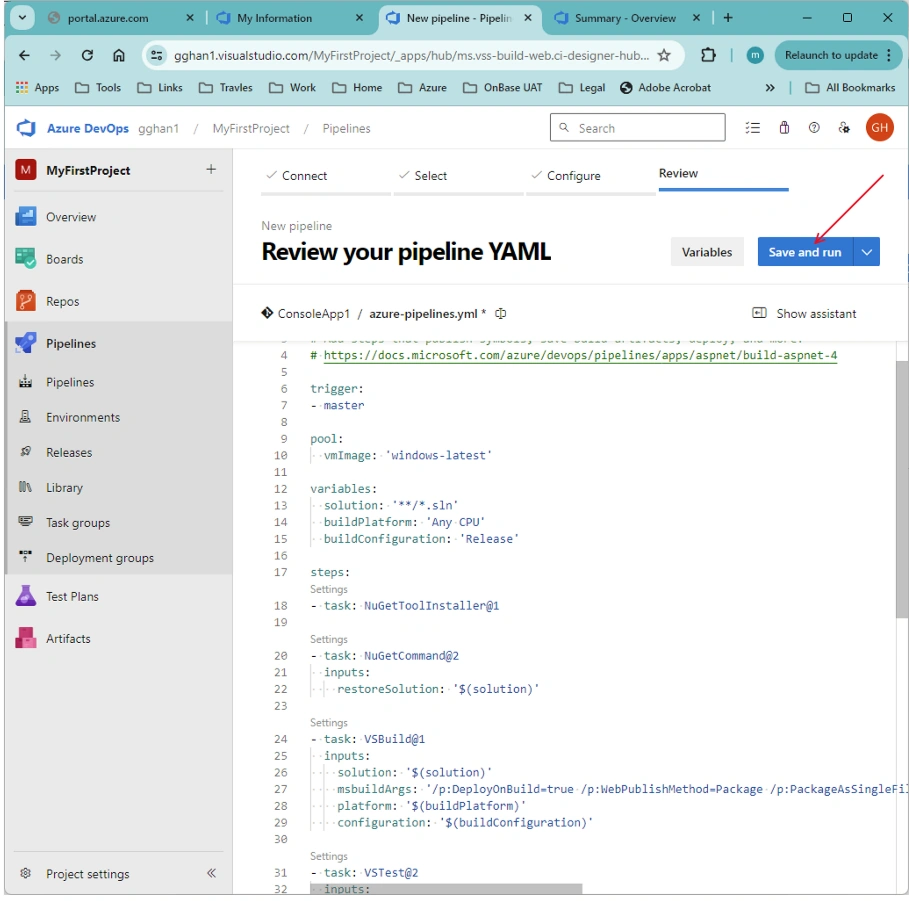The width and height of the screenshot is (909, 901).
Task: Click the plus icon next to MyFirstProject
Action: (x=211, y=169)
